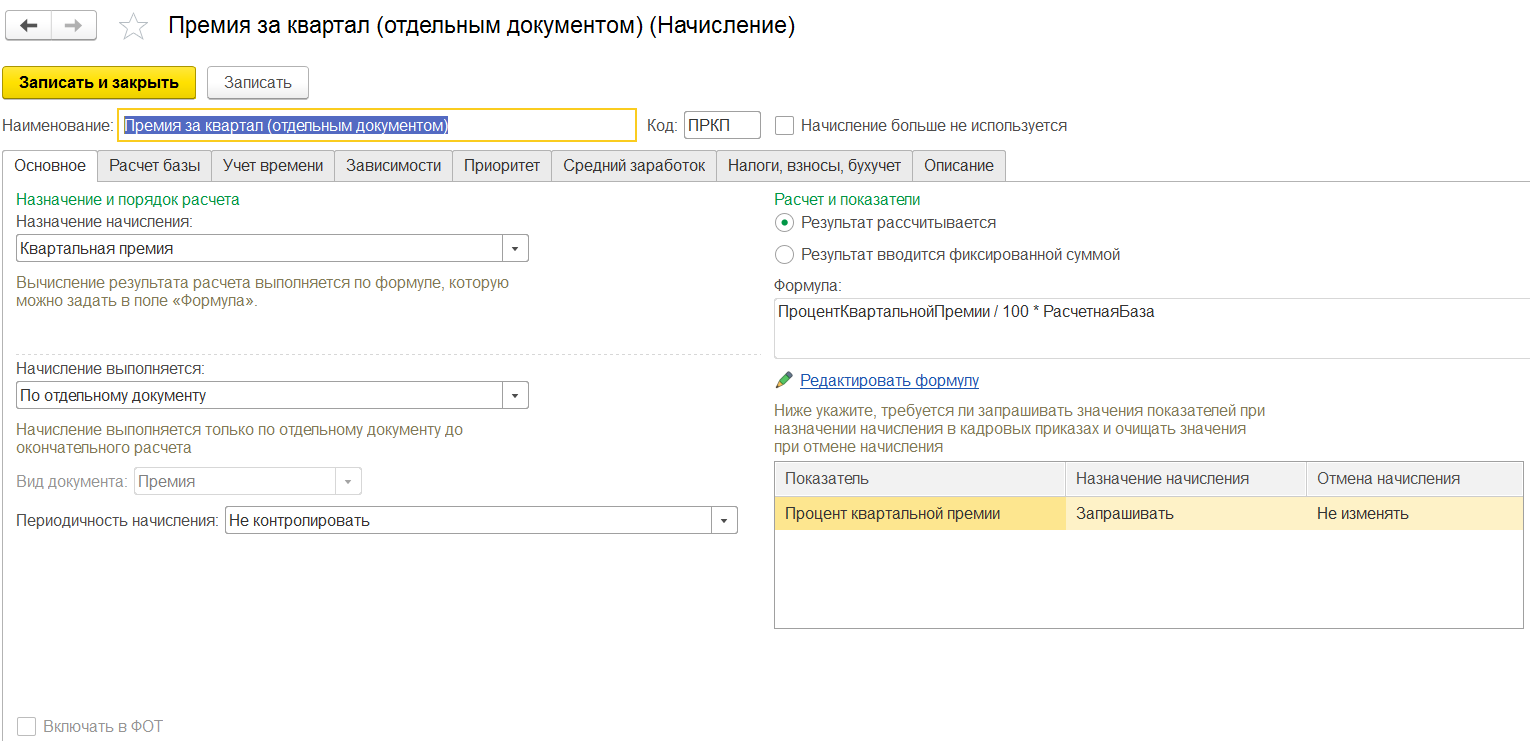Select 'Результат рассчитывается' radio button
This screenshot has width=1530, height=741.
pyautogui.click(x=785, y=223)
